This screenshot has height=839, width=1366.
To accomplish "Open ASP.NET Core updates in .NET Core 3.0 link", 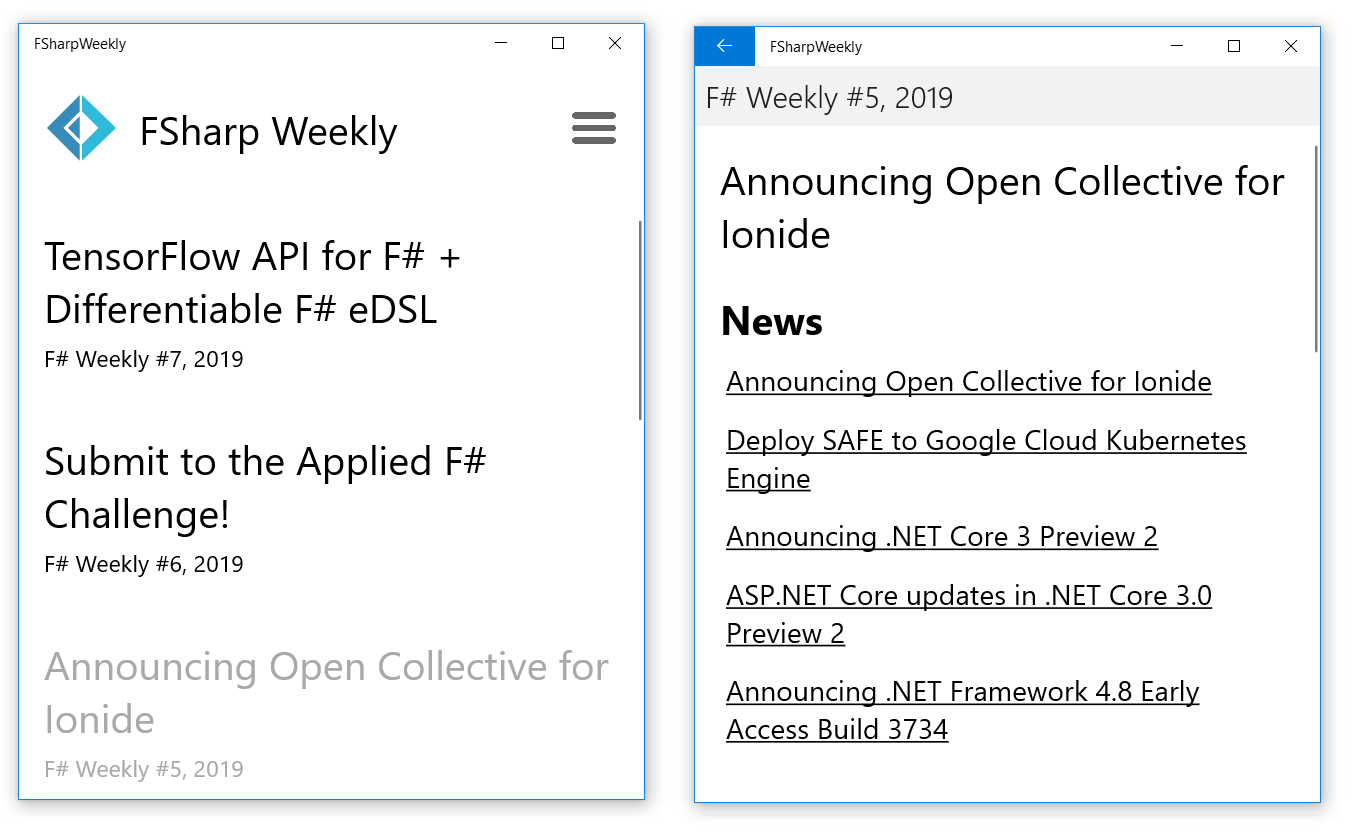I will tap(969, 614).
